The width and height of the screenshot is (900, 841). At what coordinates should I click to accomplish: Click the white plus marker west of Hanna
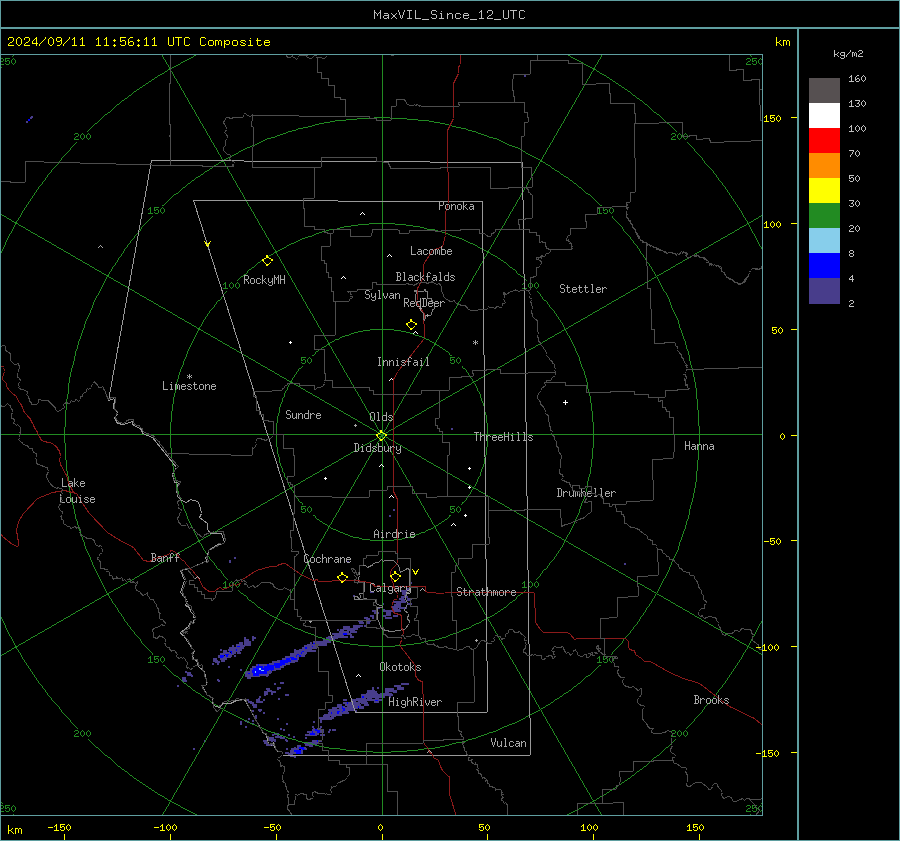[x=565, y=402]
